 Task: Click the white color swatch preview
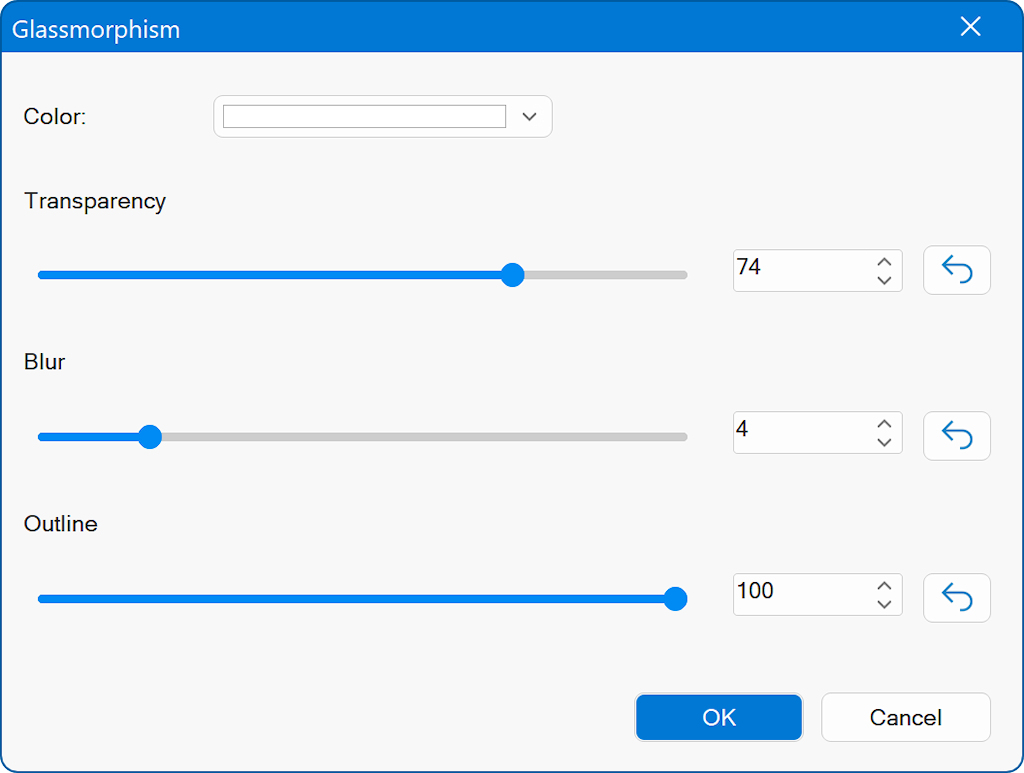point(364,117)
